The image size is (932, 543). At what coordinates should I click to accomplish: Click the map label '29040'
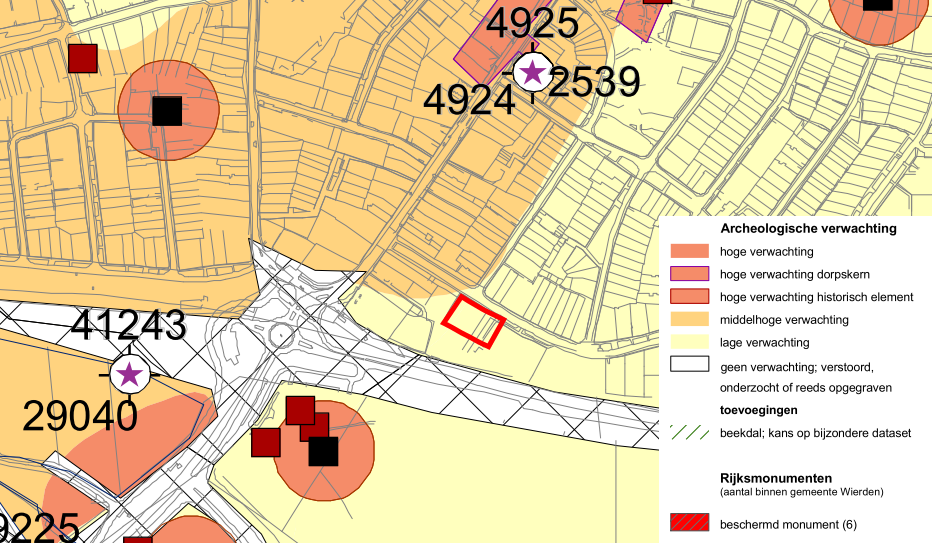pos(80,416)
